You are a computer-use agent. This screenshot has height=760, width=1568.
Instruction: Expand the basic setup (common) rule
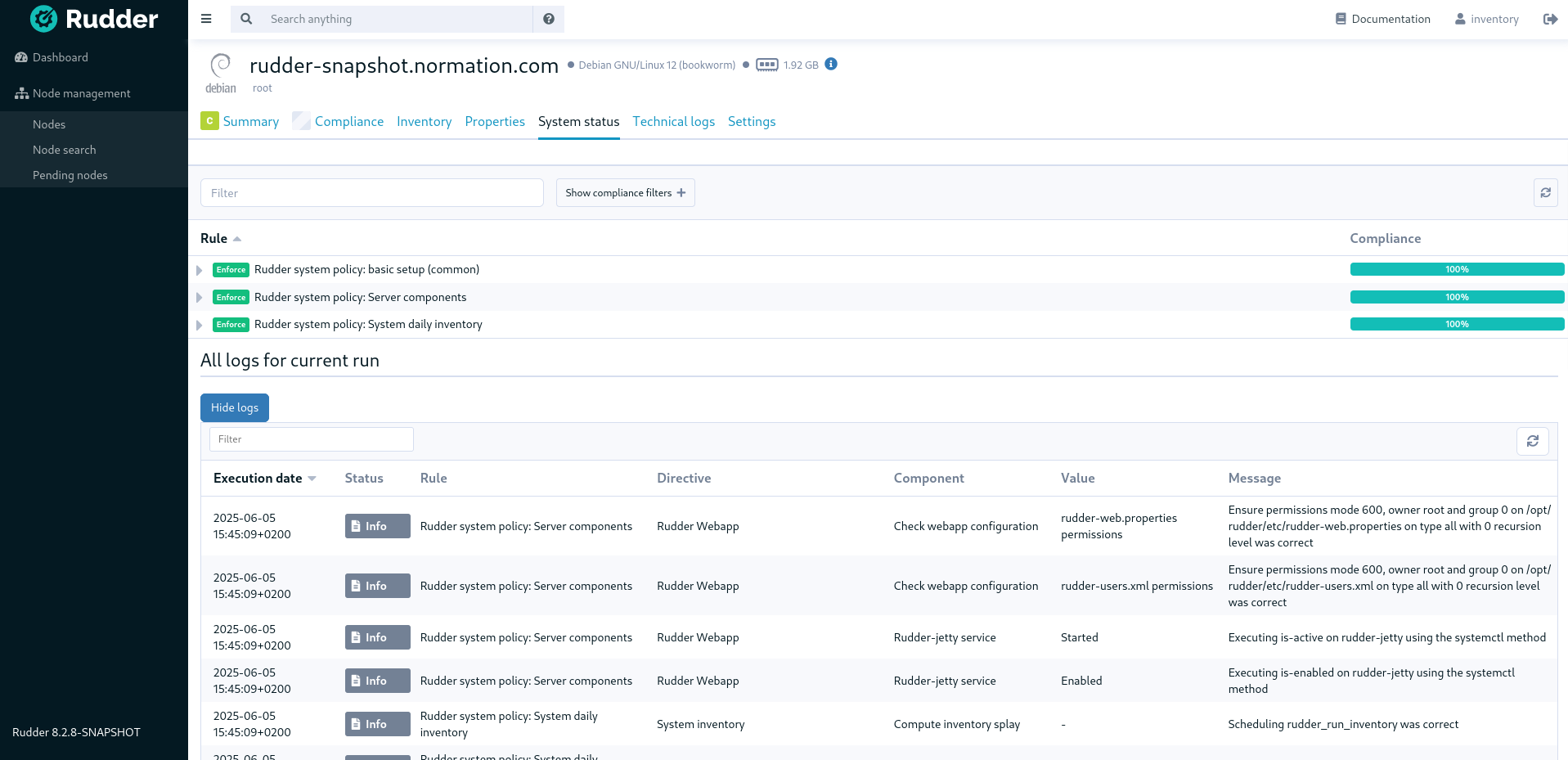(x=199, y=270)
